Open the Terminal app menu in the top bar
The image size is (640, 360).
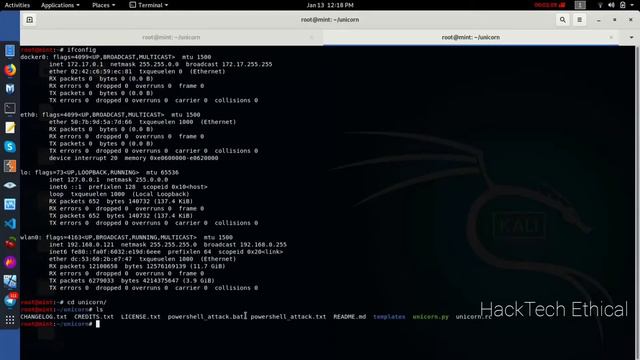click(x=149, y=5)
